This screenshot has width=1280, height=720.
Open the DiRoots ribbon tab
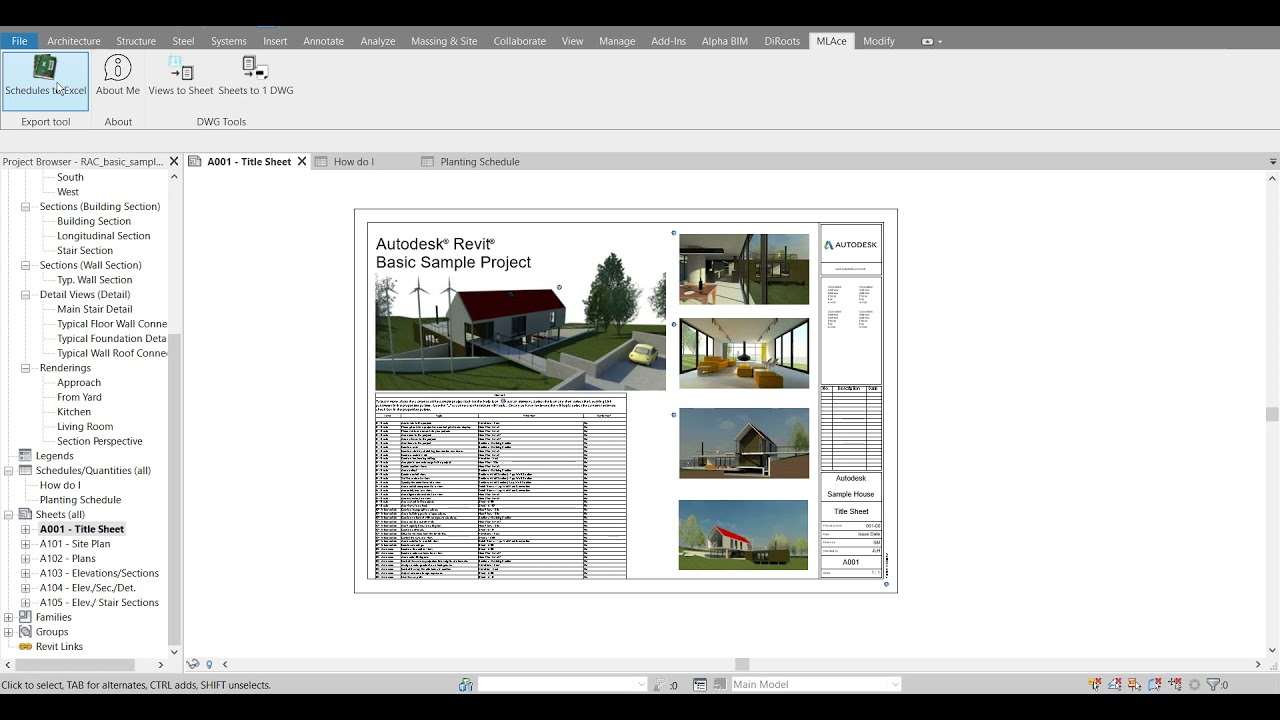click(782, 41)
